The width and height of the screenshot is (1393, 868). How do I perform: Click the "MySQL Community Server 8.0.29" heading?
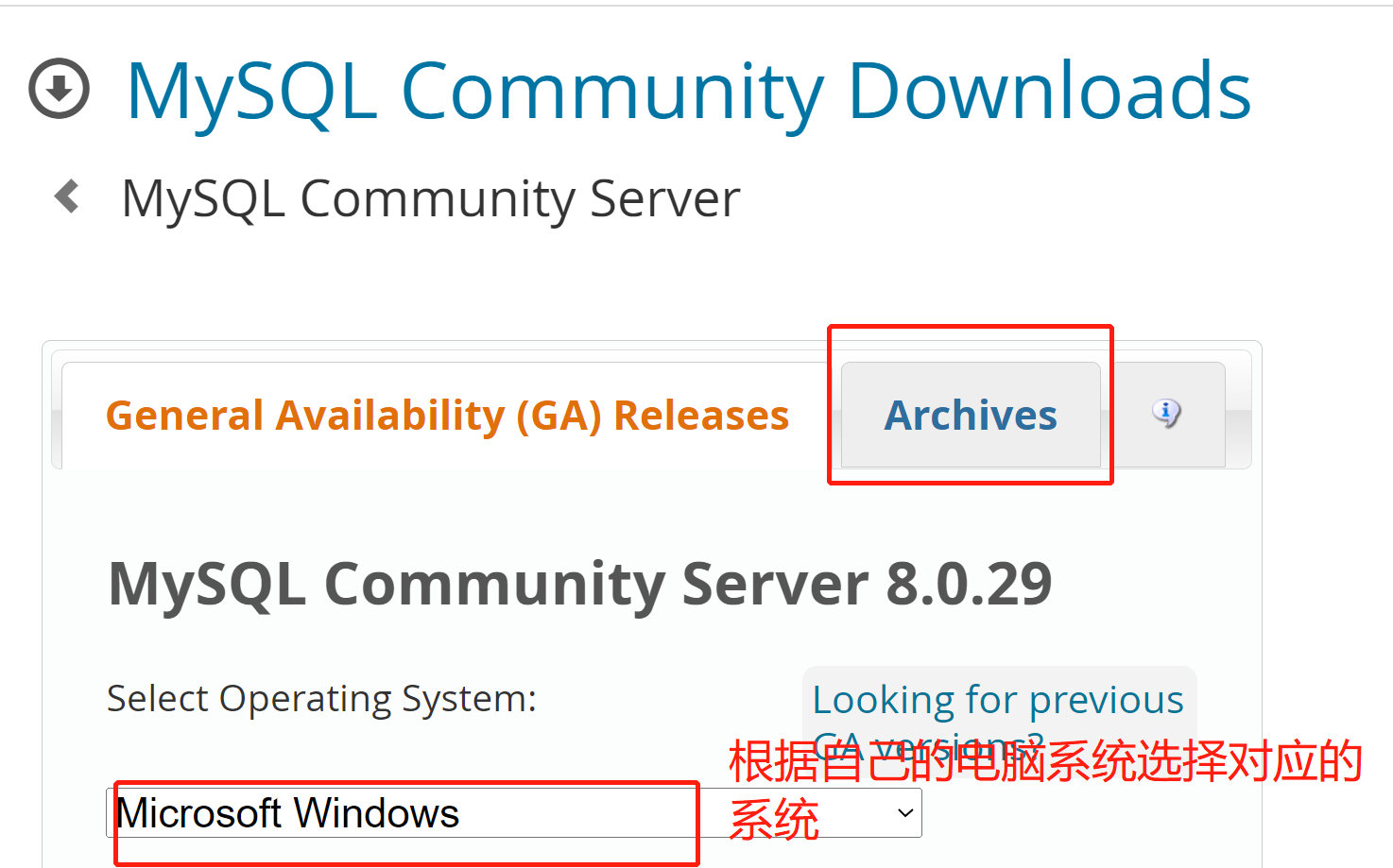tap(579, 584)
